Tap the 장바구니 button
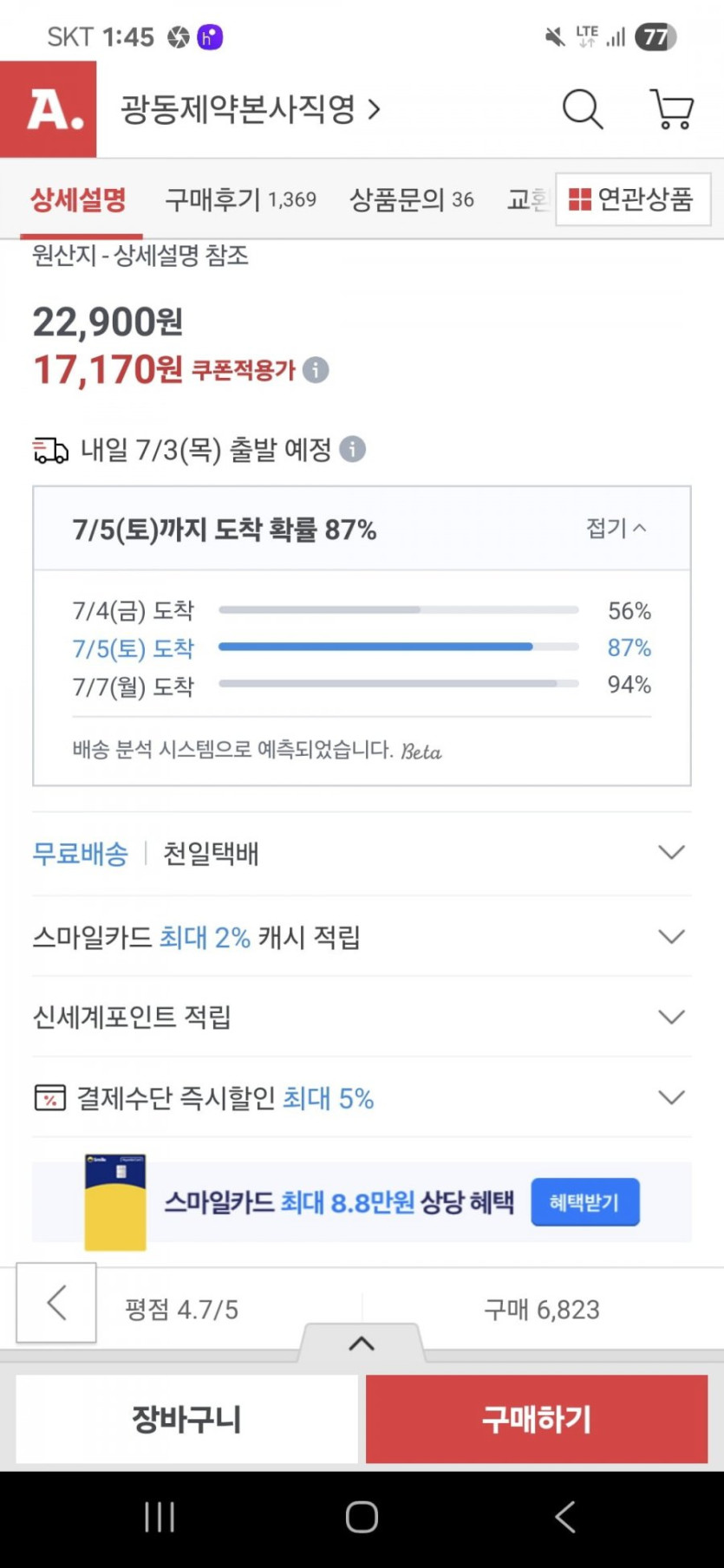This screenshot has width=724, height=1568. tap(186, 1419)
